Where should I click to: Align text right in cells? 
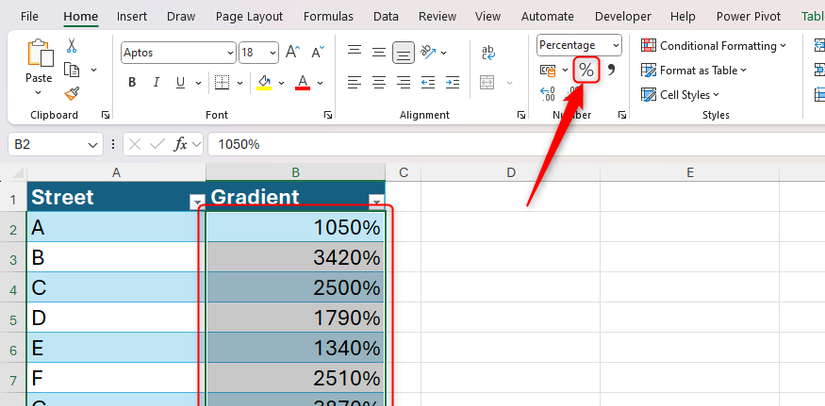[403, 83]
